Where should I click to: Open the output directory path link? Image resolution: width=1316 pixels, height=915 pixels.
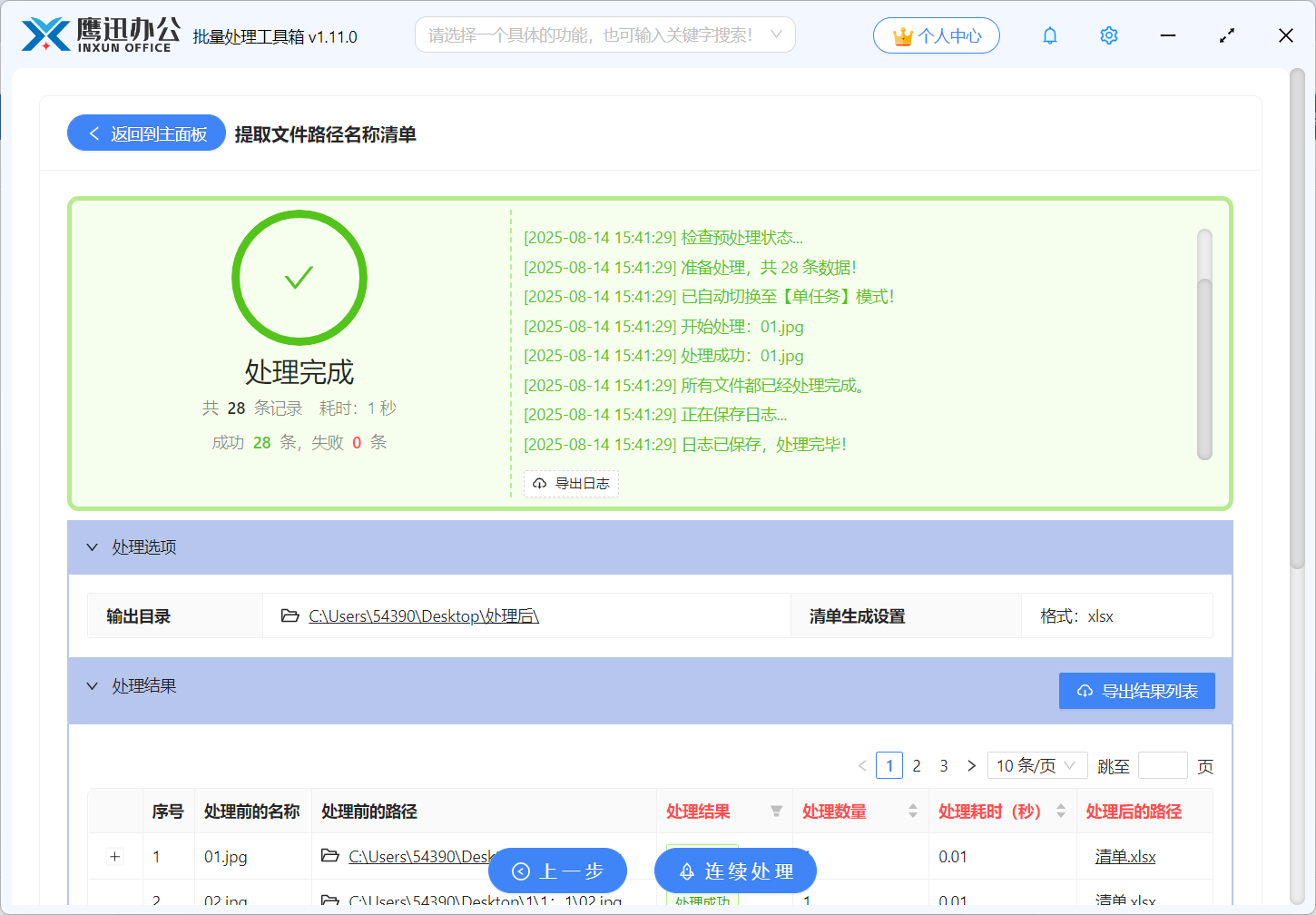(424, 616)
